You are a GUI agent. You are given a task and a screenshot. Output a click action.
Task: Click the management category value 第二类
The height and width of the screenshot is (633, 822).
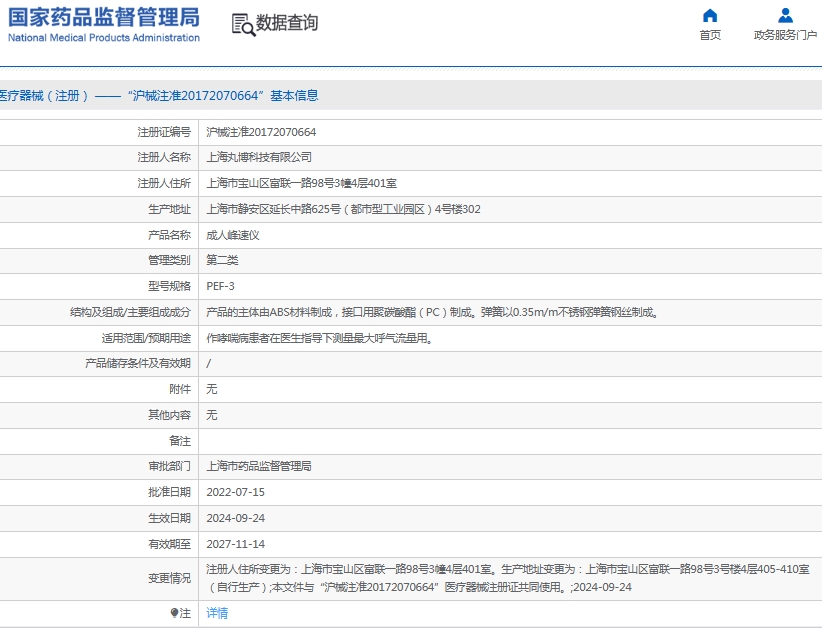222,260
